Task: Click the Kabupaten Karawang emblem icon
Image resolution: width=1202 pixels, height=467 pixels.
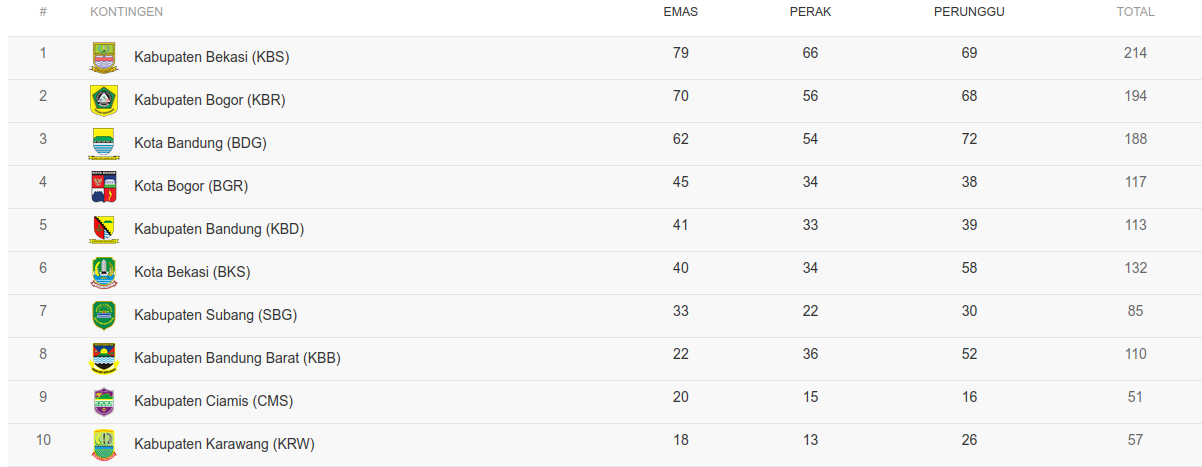Action: (104, 444)
